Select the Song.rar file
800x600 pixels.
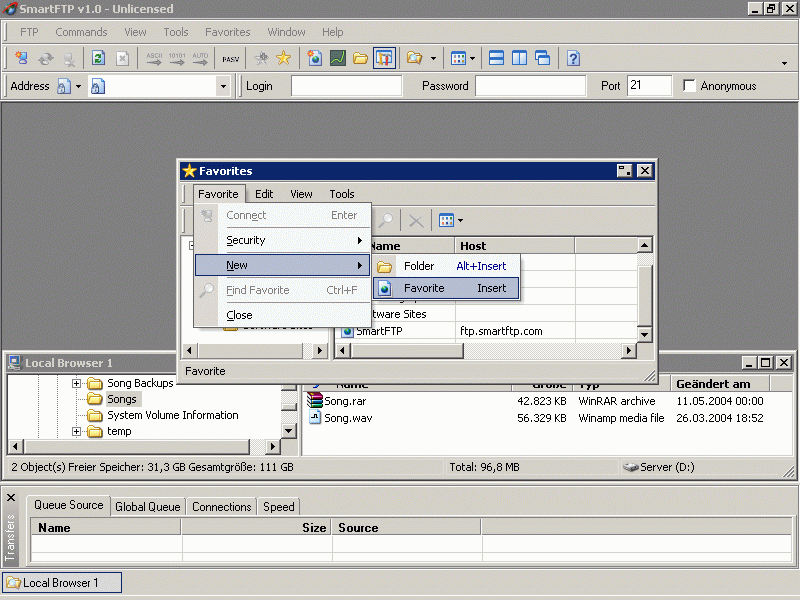pyautogui.click(x=345, y=401)
